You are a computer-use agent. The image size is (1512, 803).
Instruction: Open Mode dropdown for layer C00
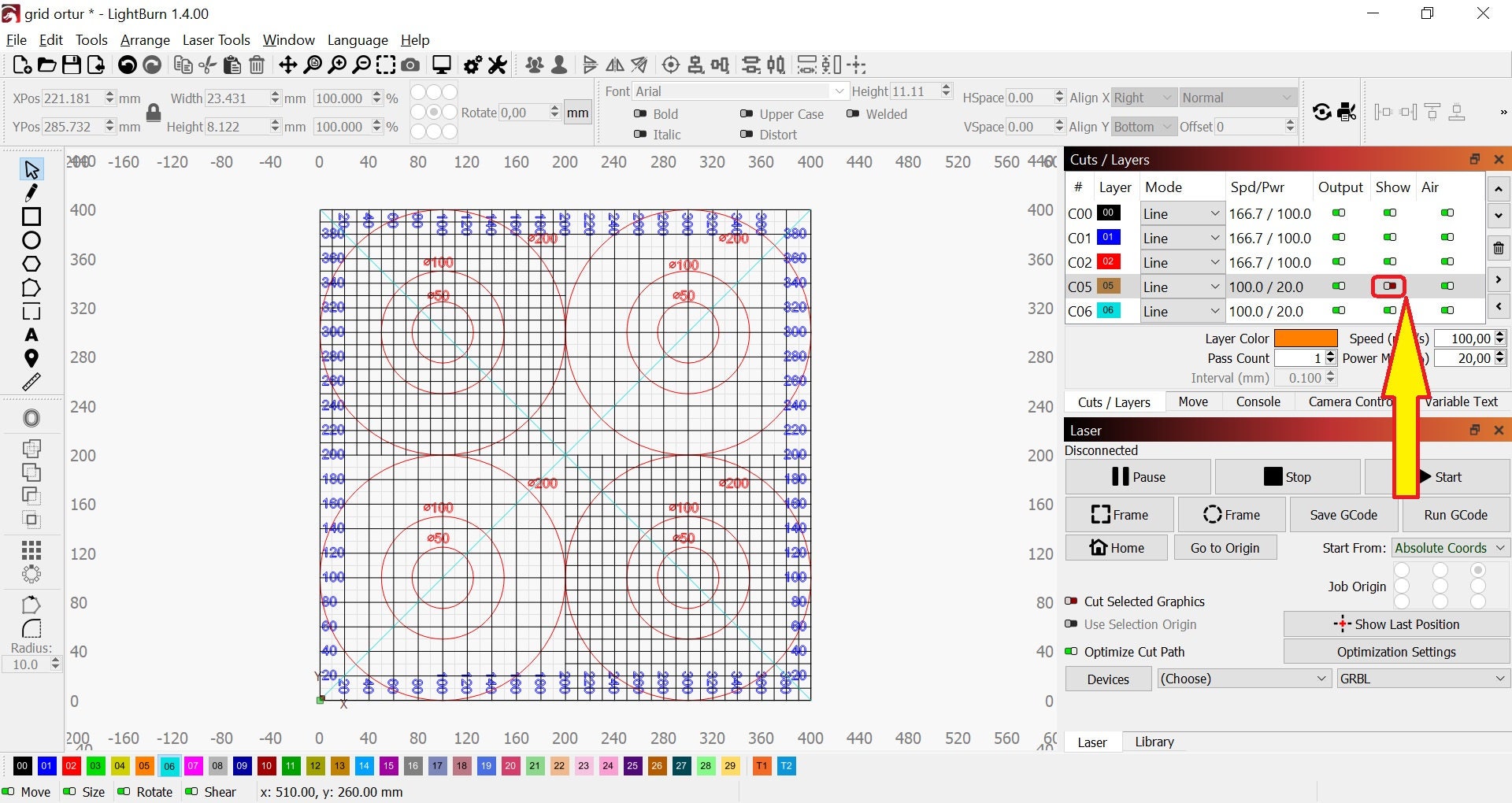click(1182, 213)
